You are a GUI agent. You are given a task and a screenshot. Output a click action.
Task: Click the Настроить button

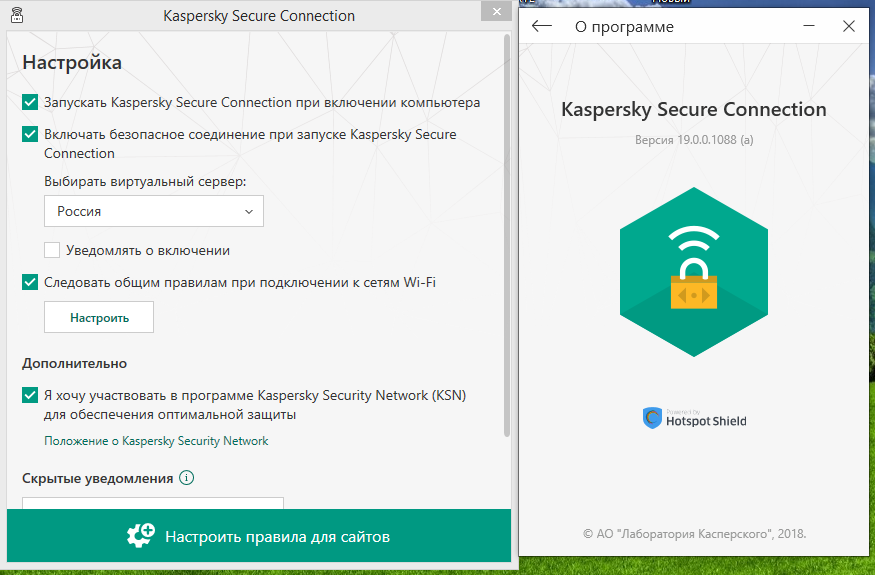(99, 317)
